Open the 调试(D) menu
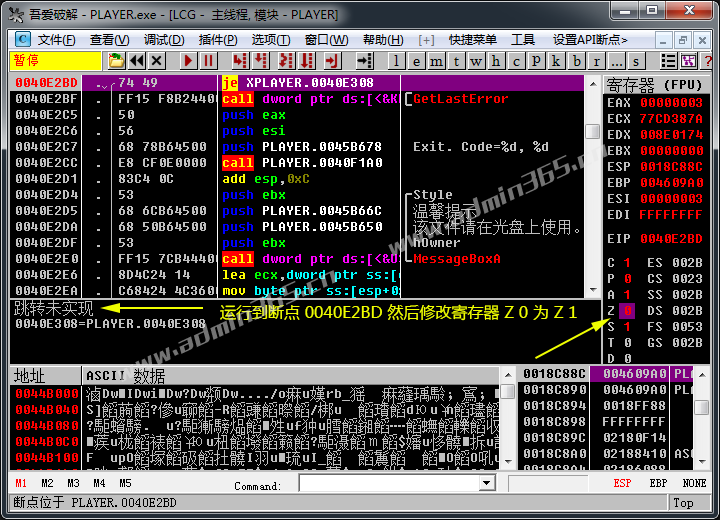Screen dimensions: 720x520 pyautogui.click(x=163, y=40)
